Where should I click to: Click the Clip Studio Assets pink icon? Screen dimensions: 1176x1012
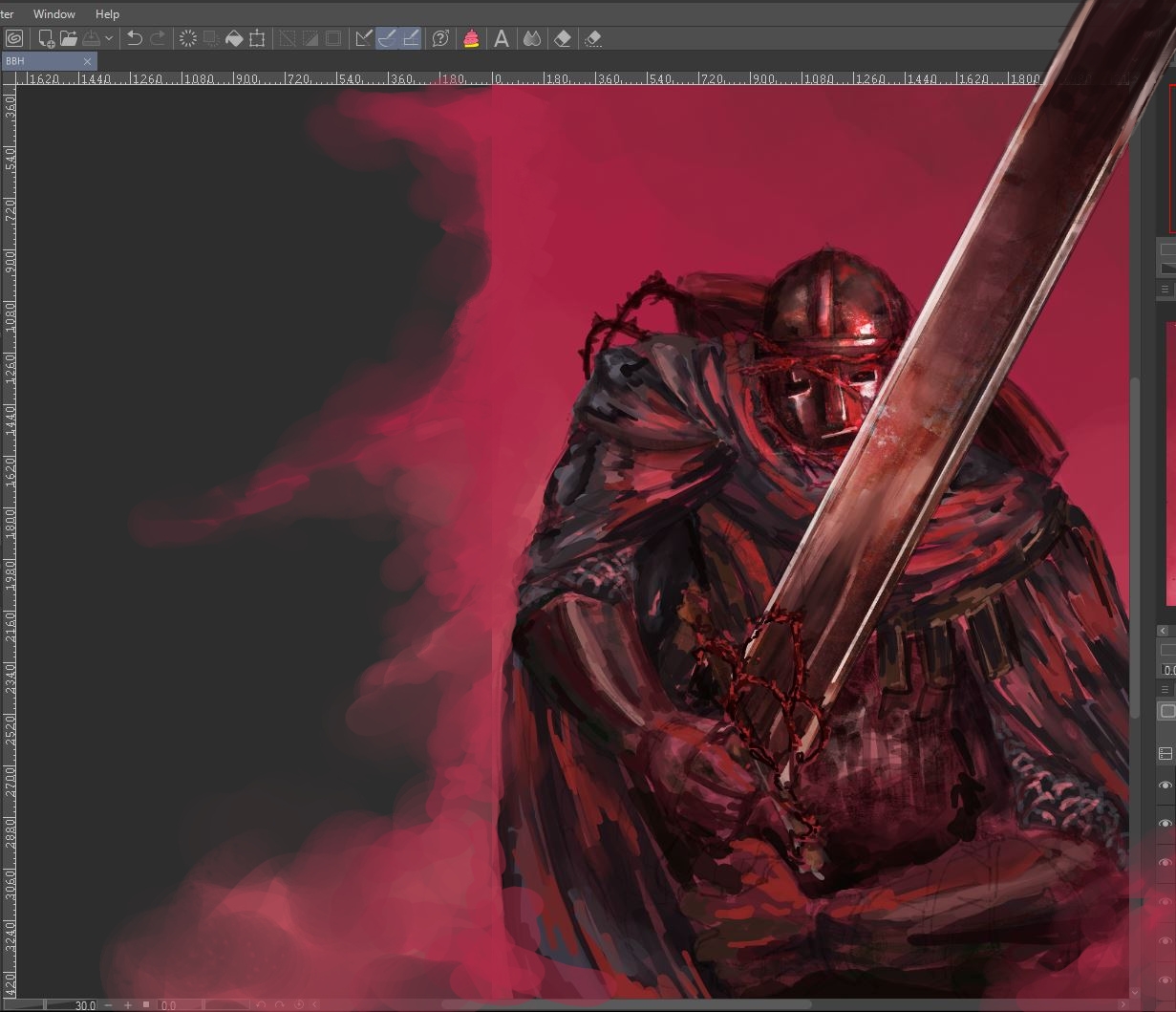click(x=471, y=38)
